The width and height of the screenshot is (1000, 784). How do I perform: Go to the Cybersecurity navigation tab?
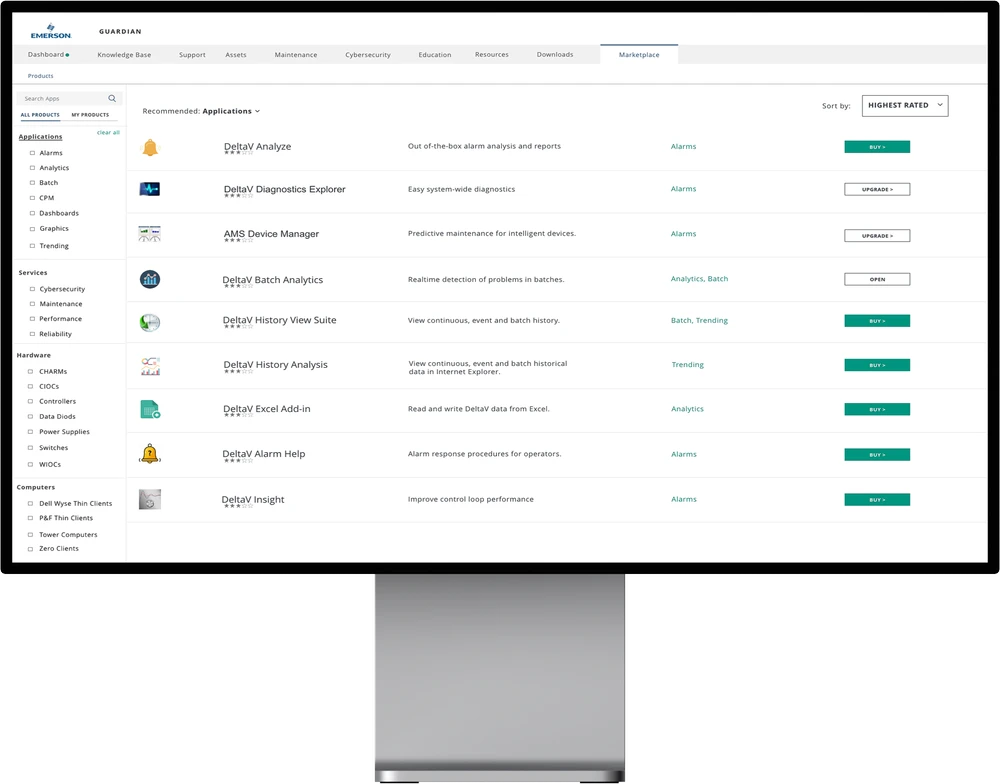click(x=368, y=55)
